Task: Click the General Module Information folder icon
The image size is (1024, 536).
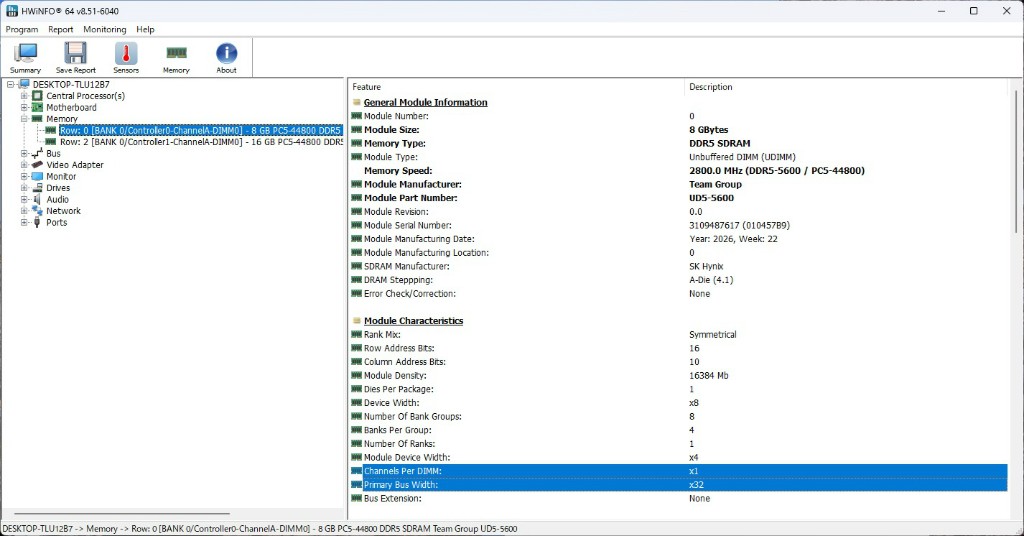Action: click(x=357, y=102)
